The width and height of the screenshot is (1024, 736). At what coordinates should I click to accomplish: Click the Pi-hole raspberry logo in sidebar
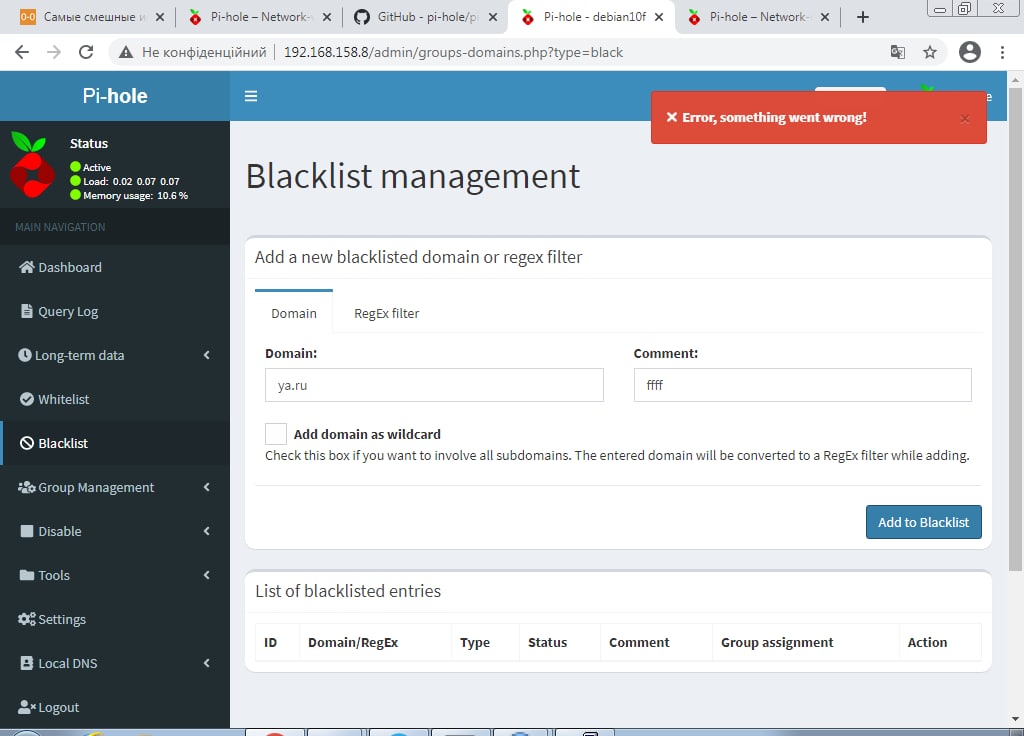pos(32,165)
